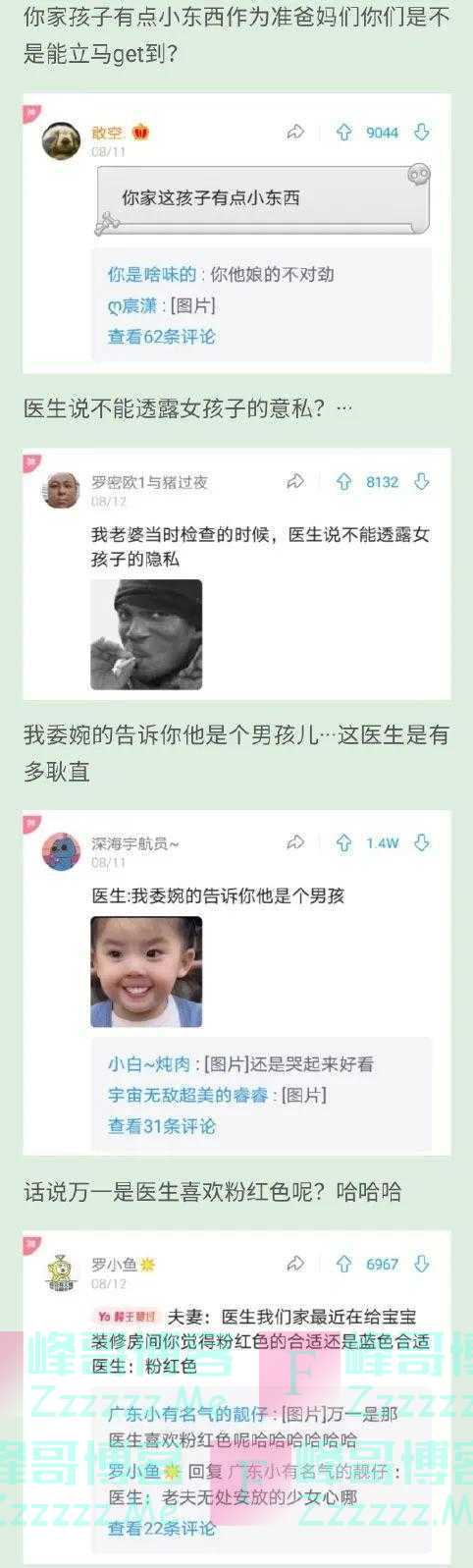Upvote 罗密欧1与猪过夜's comment with 8132 likes
The height and width of the screenshot is (1568, 473).
343,482
